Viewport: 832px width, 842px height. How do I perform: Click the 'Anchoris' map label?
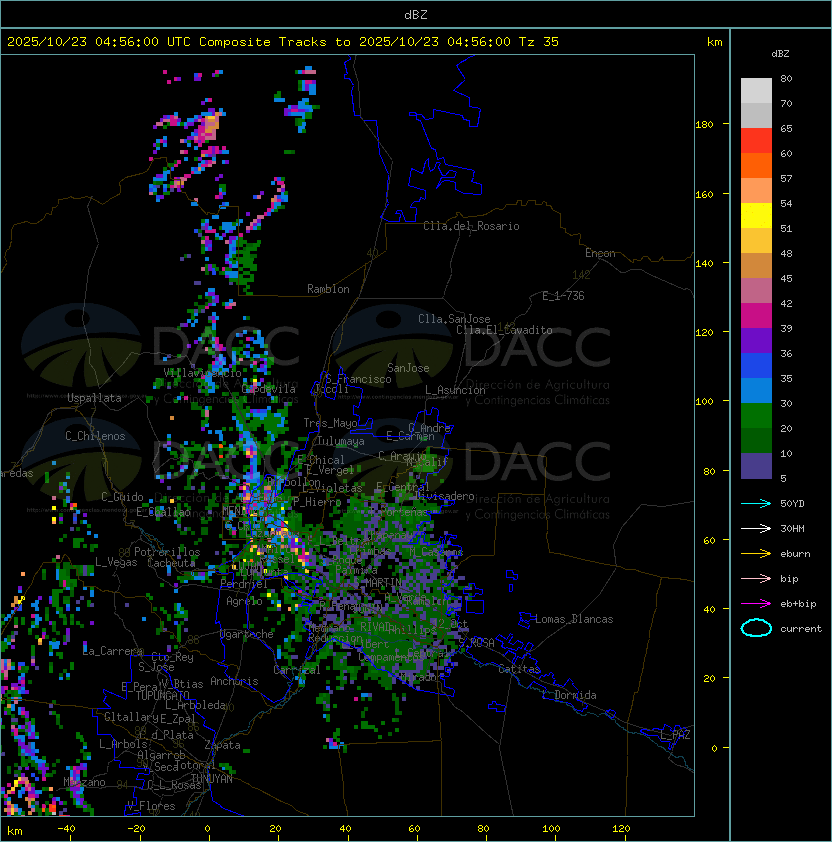(234, 681)
